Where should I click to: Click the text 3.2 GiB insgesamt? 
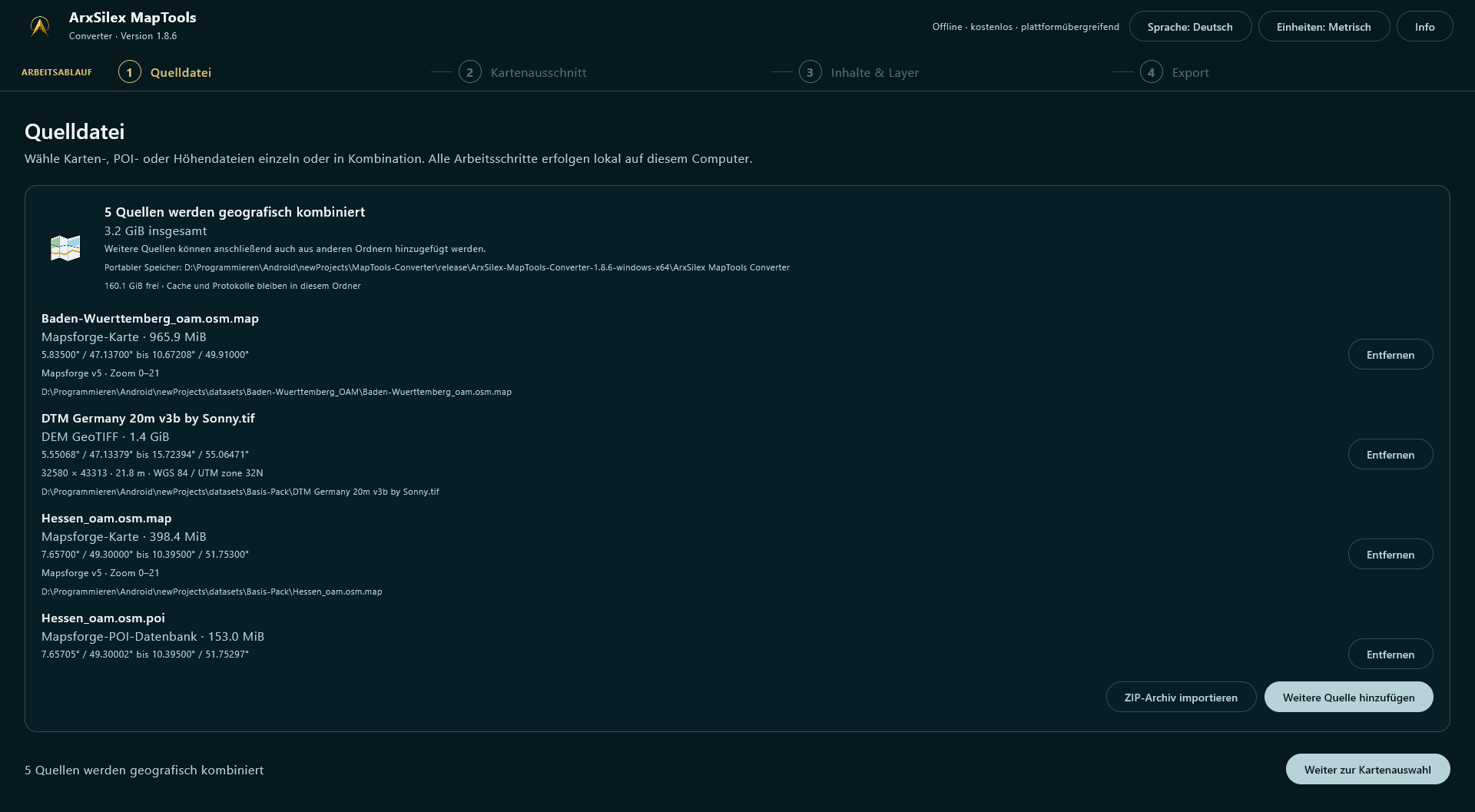[x=155, y=231]
